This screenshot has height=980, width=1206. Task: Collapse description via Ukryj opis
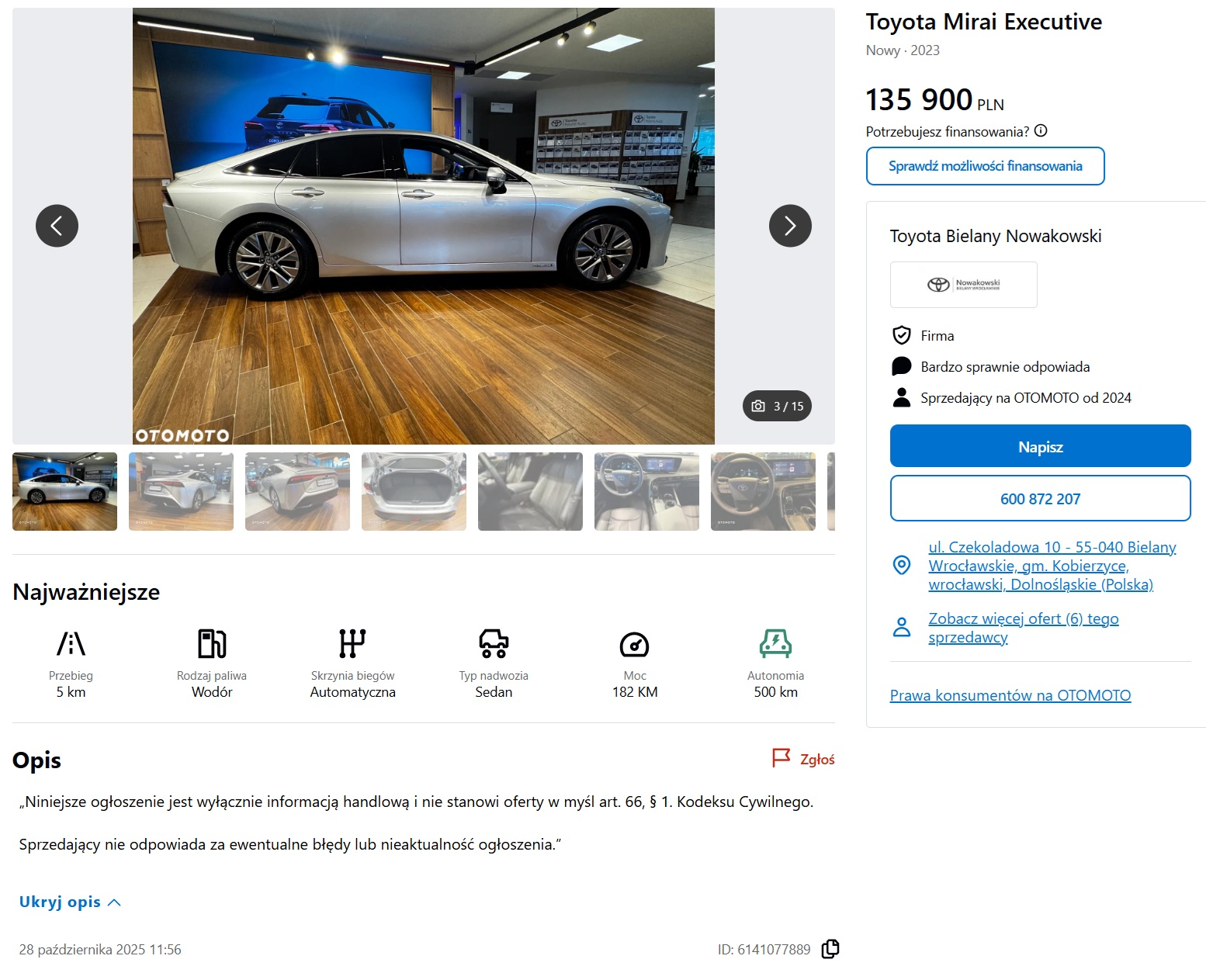pyautogui.click(x=70, y=902)
